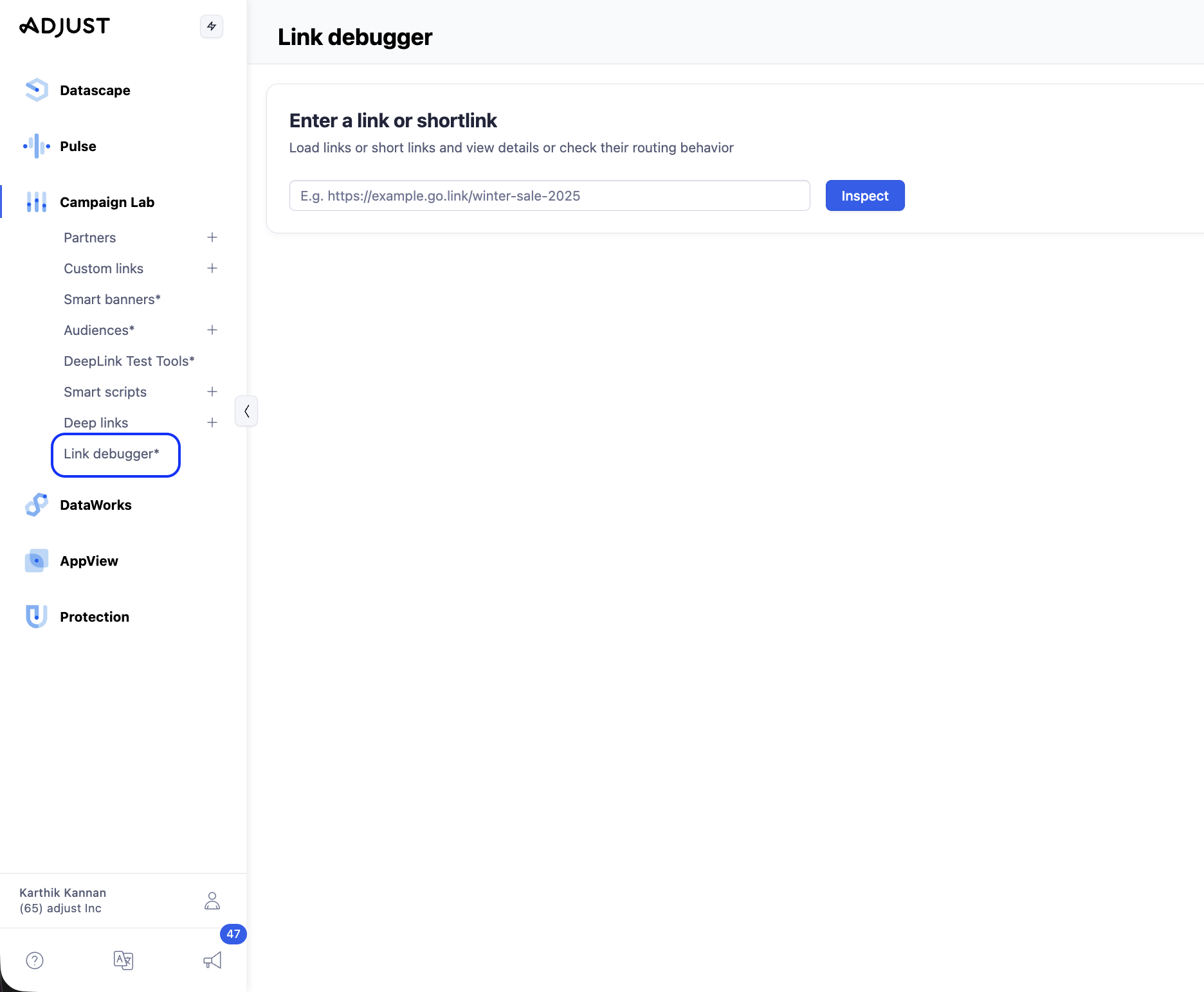
Task: Click the '(65) adjust Inc' account label
Action: click(x=60, y=908)
